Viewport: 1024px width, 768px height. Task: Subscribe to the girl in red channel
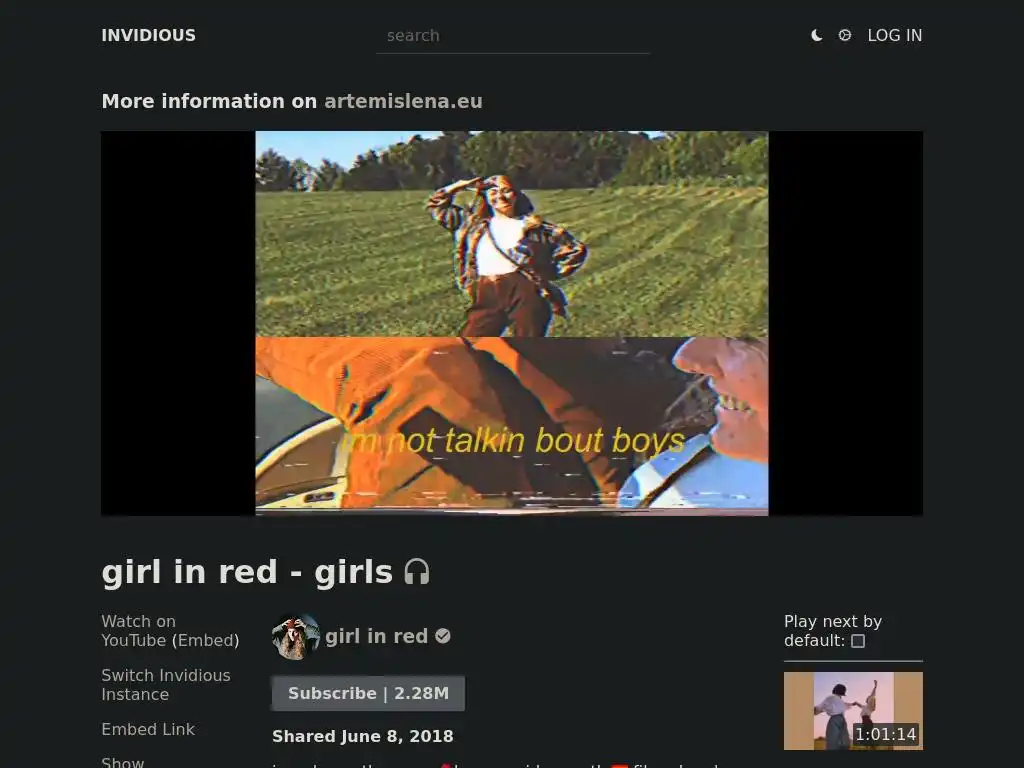pyautogui.click(x=368, y=693)
